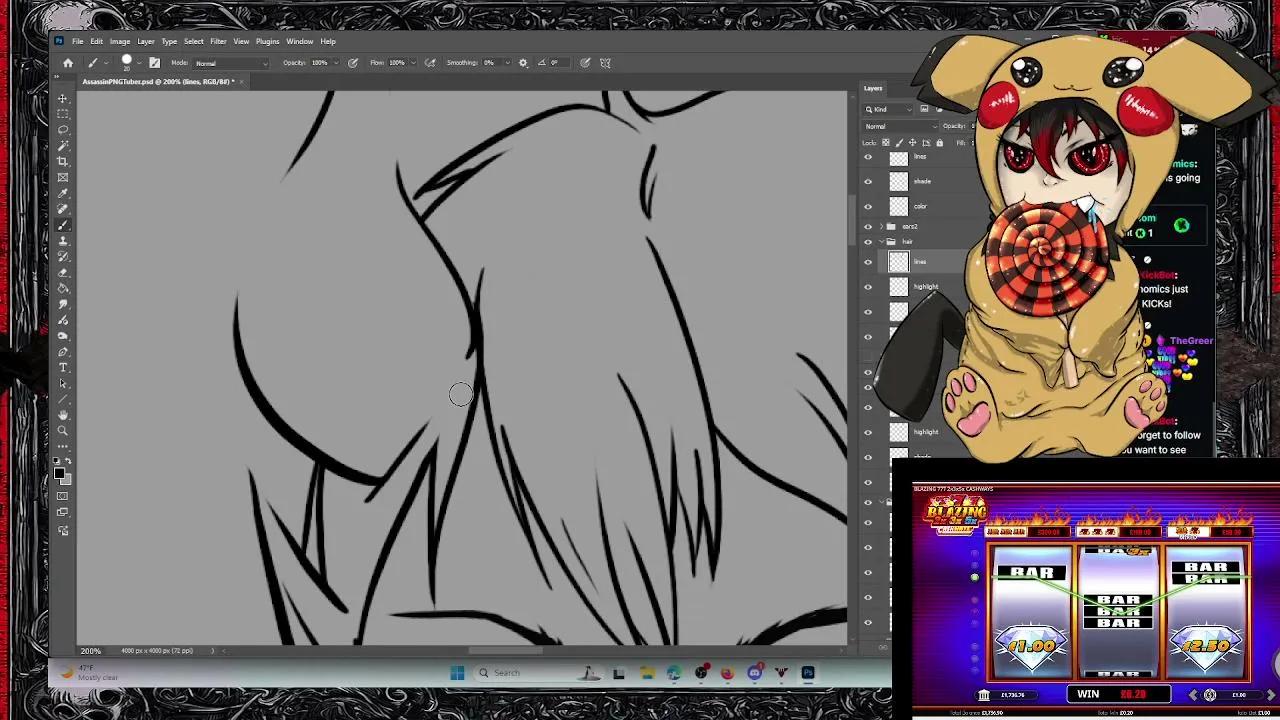Toggle visibility of hair group
Viewport: 1280px width, 720px height.
coord(868,242)
